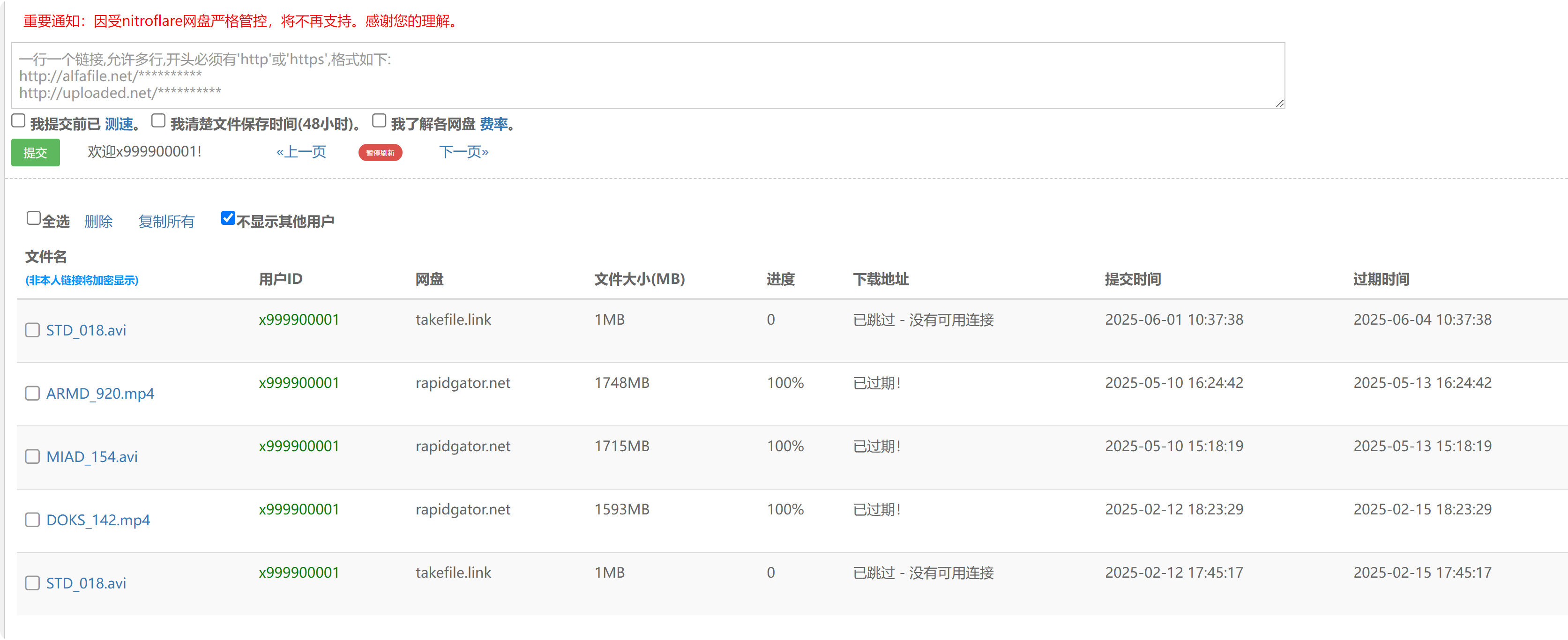The image size is (1568, 640).
Task: Click the welcome text 欢迎x999900001!
Action: click(x=145, y=151)
